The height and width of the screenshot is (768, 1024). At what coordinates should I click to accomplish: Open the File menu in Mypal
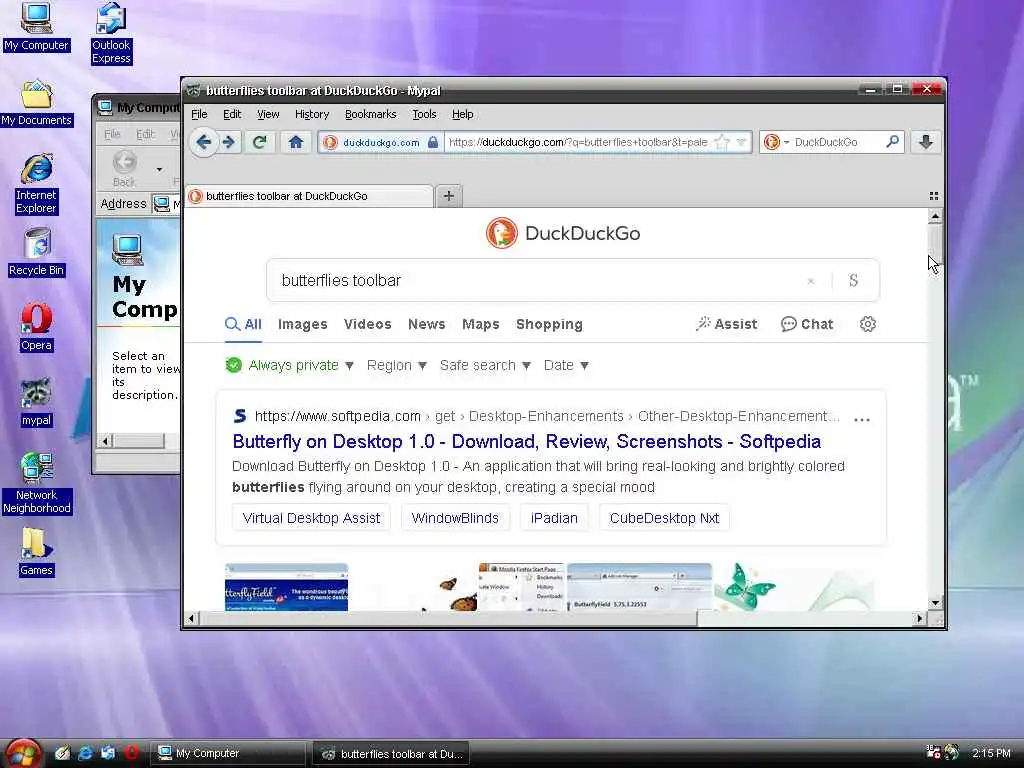tap(199, 114)
